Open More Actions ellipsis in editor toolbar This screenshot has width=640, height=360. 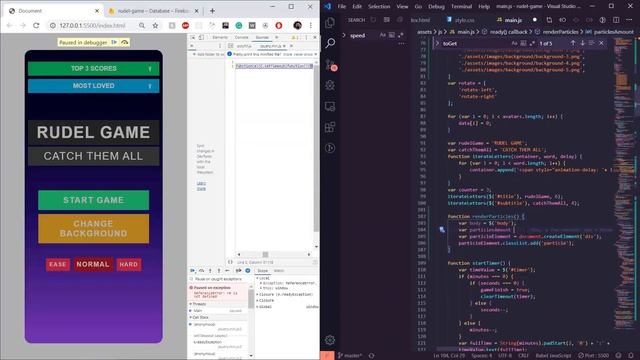[629, 20]
